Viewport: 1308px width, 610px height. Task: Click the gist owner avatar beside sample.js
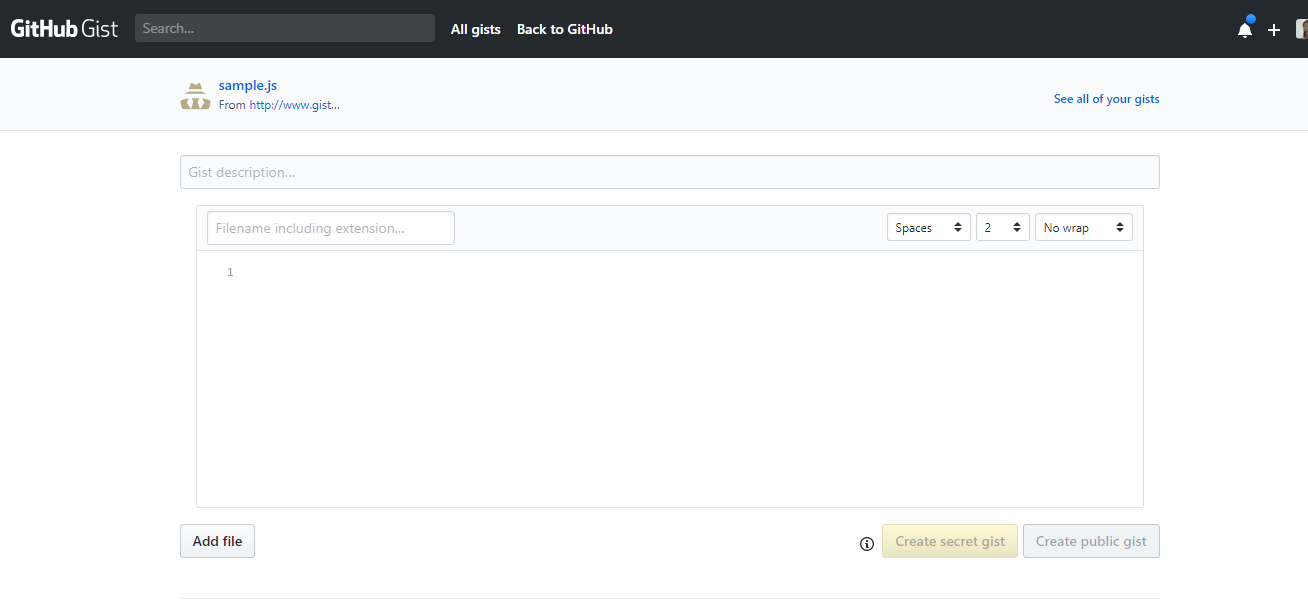[x=195, y=94]
